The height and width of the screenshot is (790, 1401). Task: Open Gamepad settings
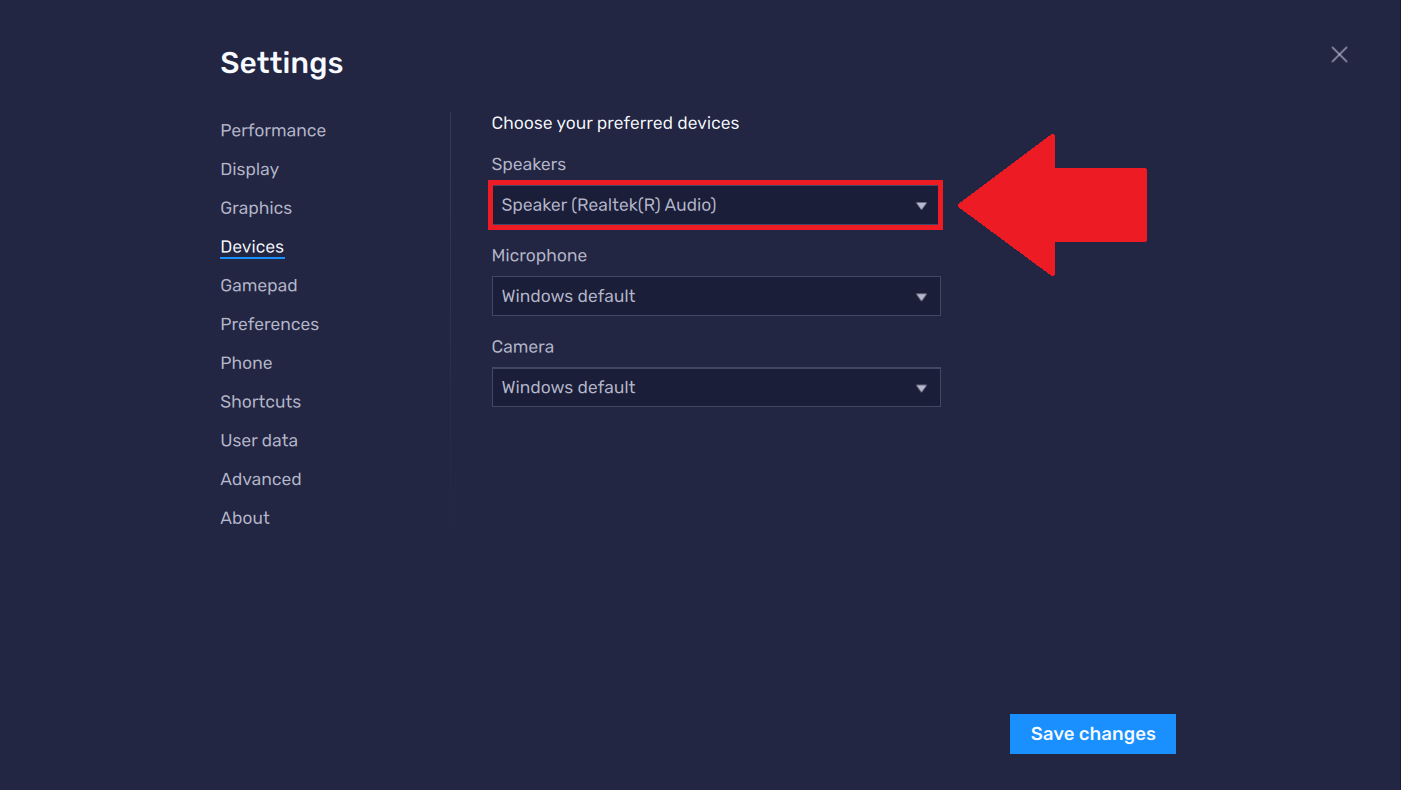coord(259,286)
